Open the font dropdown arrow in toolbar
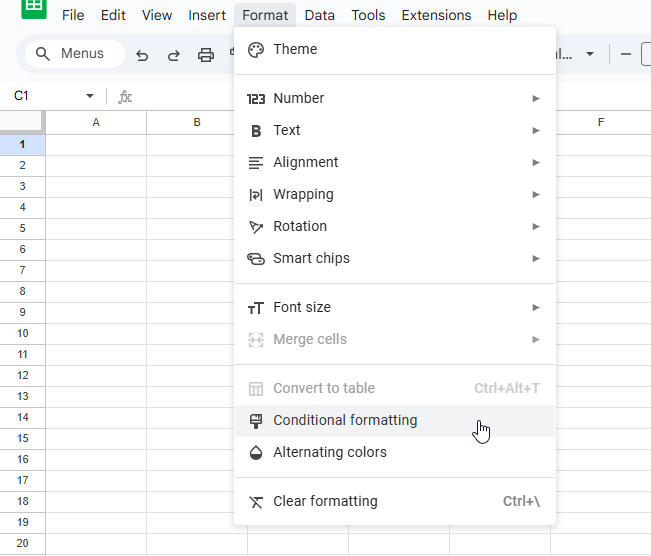This screenshot has width=651, height=556. tap(590, 54)
